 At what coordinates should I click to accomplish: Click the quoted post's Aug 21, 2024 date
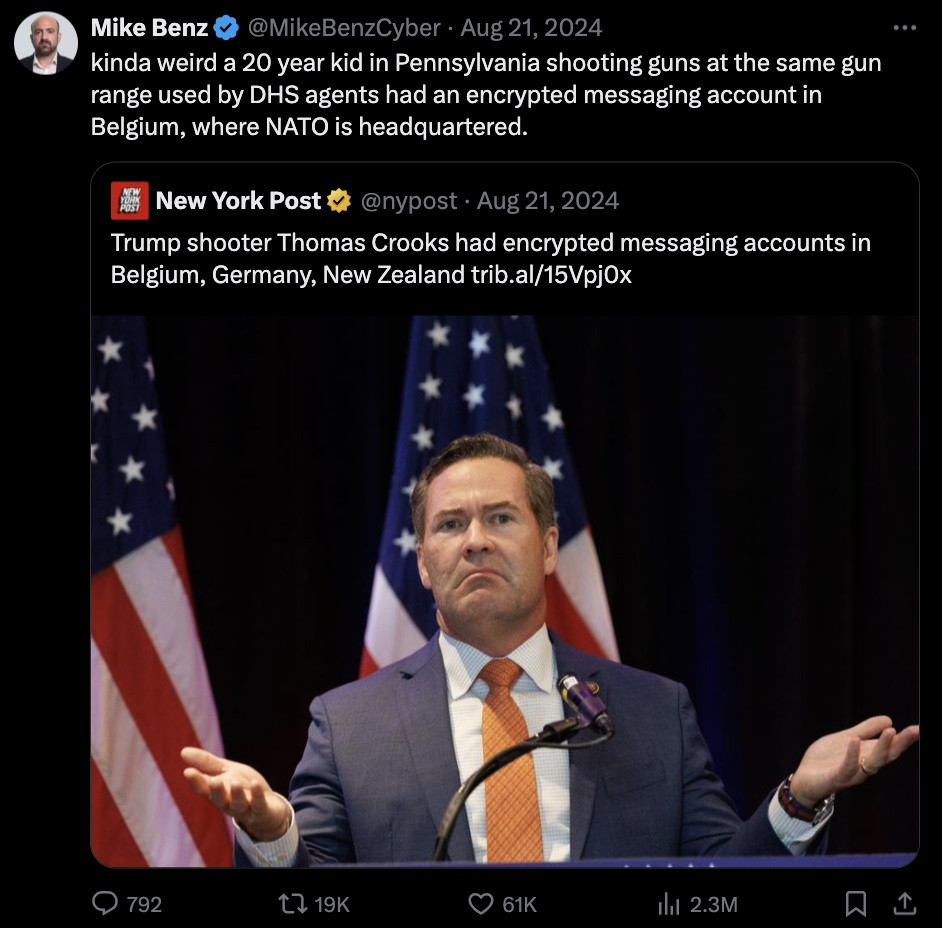[548, 201]
